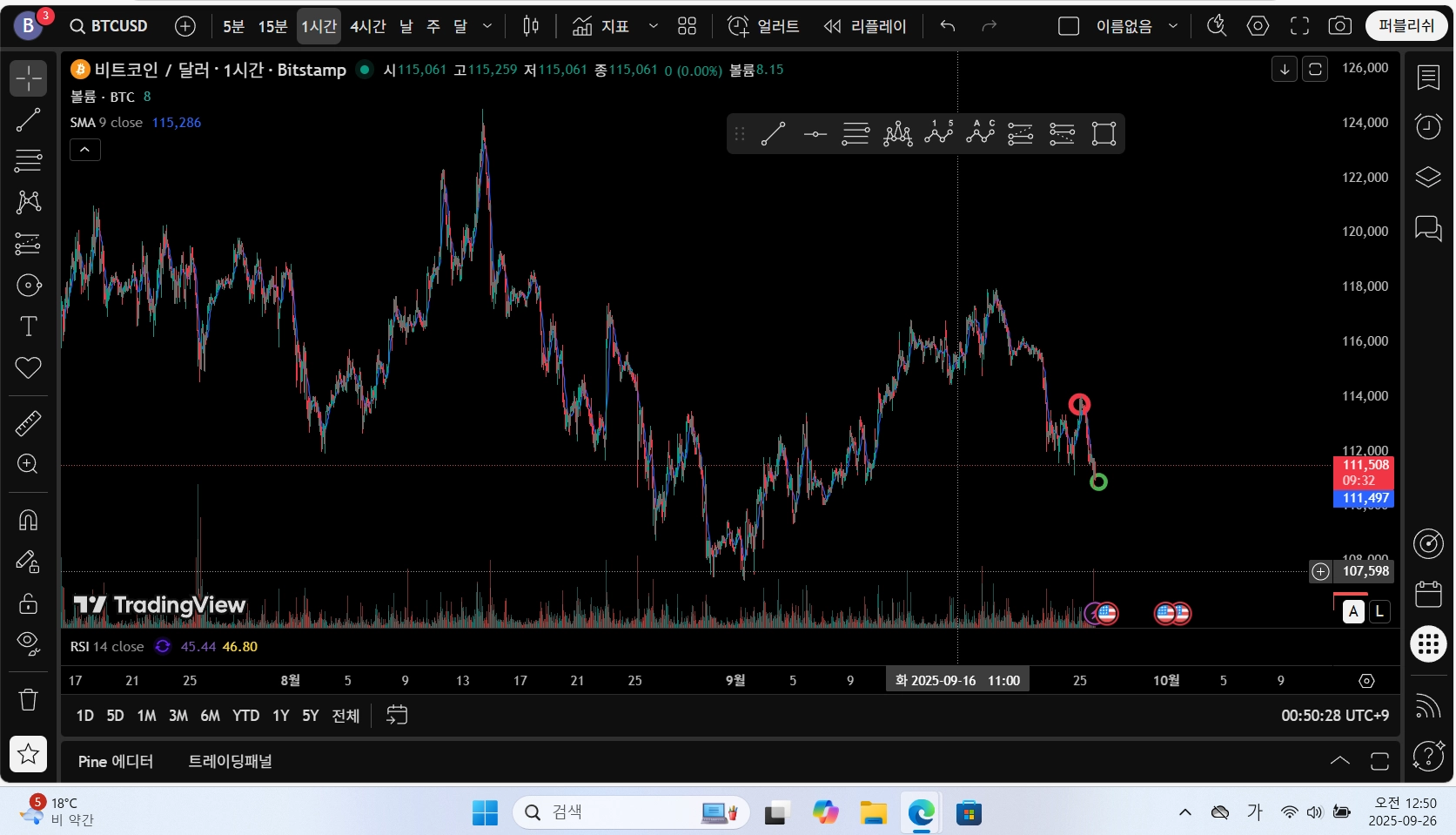Viewport: 1456px width, 835px height.
Task: Expand the bottom panel chevron
Action: point(1340,761)
